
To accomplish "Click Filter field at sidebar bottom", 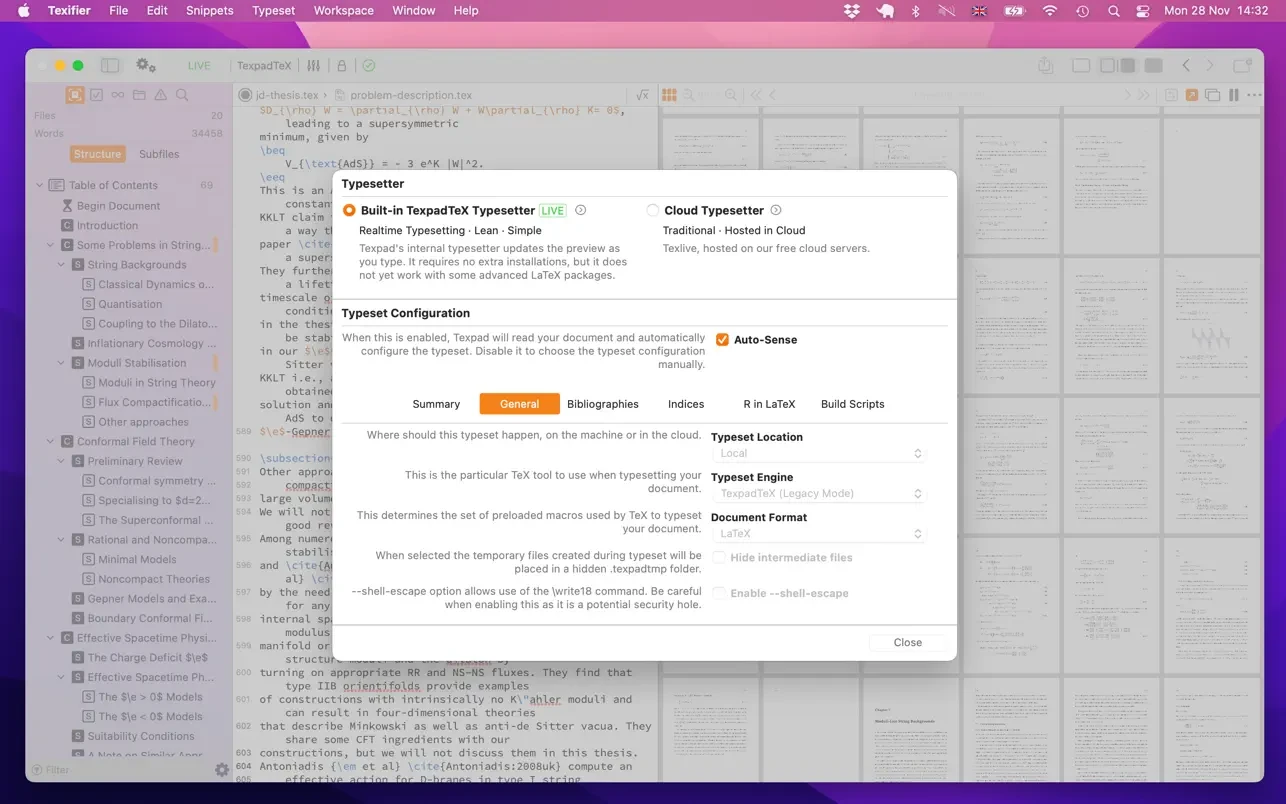I will click(120, 770).
